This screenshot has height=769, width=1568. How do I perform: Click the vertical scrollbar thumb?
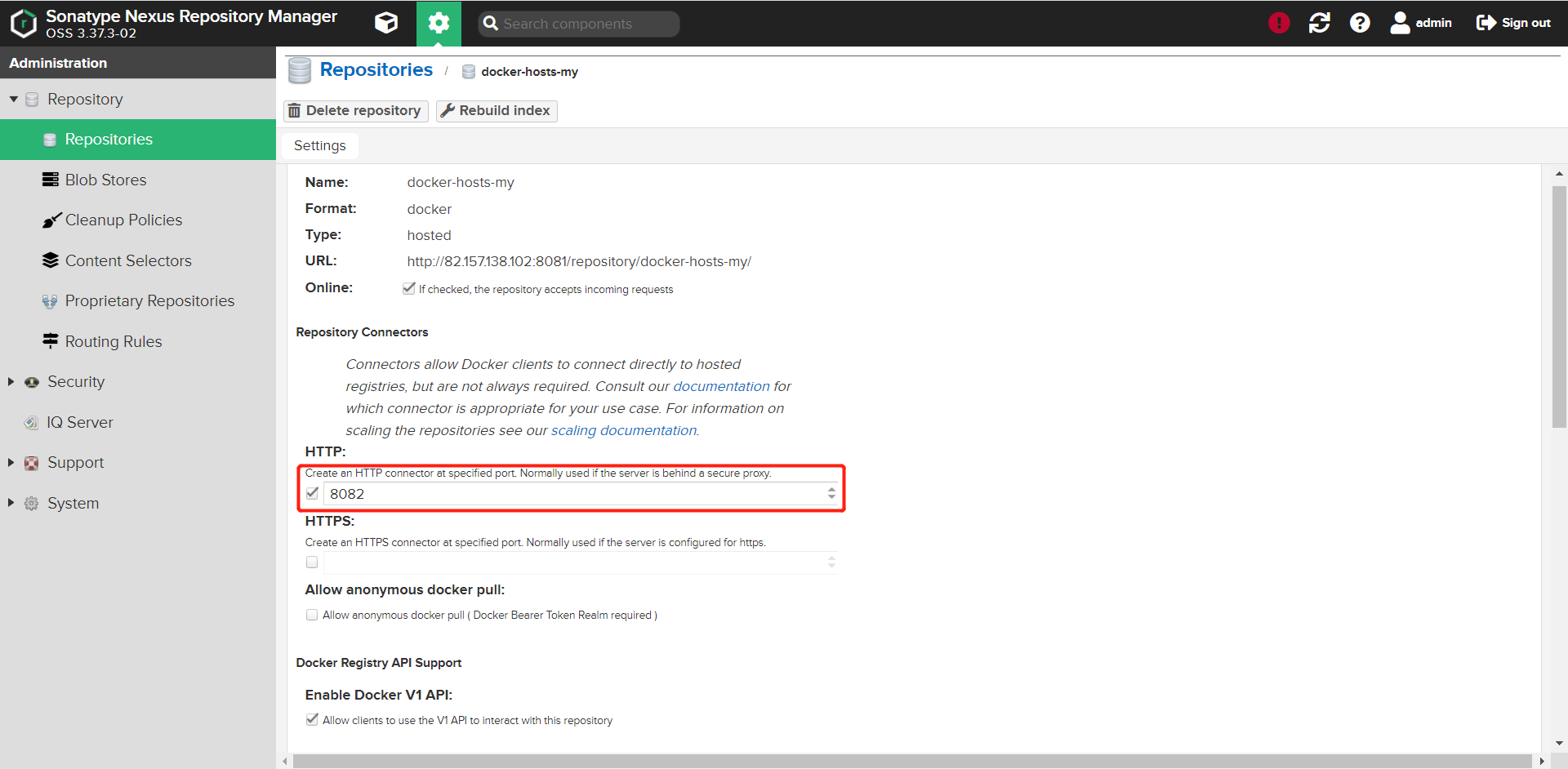pos(1559,306)
